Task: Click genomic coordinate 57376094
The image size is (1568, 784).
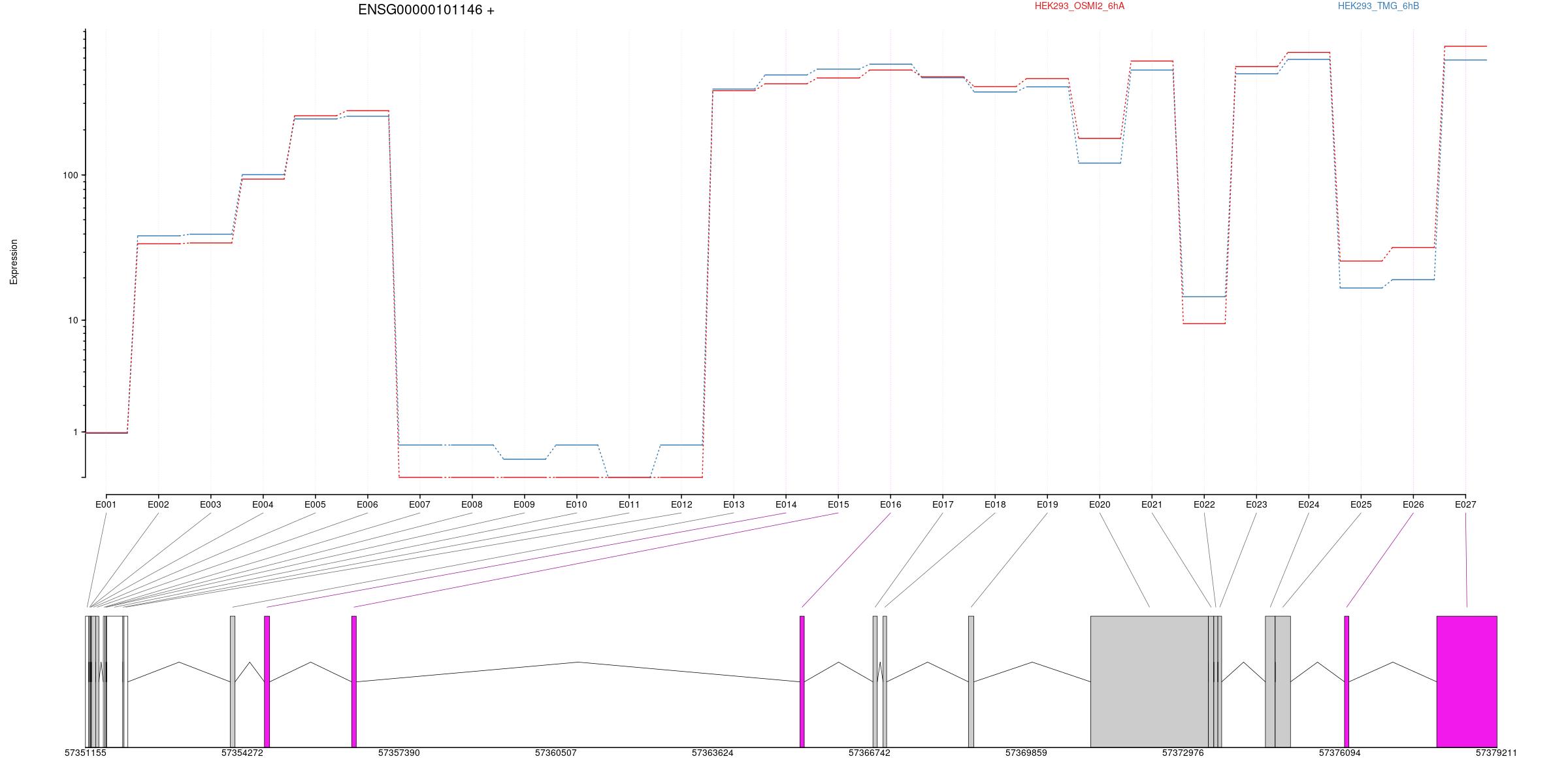Action: tap(1340, 753)
